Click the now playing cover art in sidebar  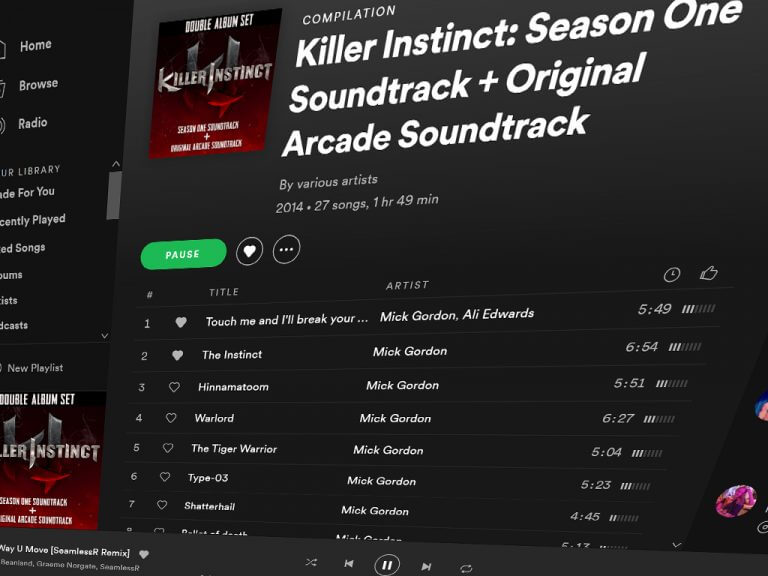(x=50, y=460)
